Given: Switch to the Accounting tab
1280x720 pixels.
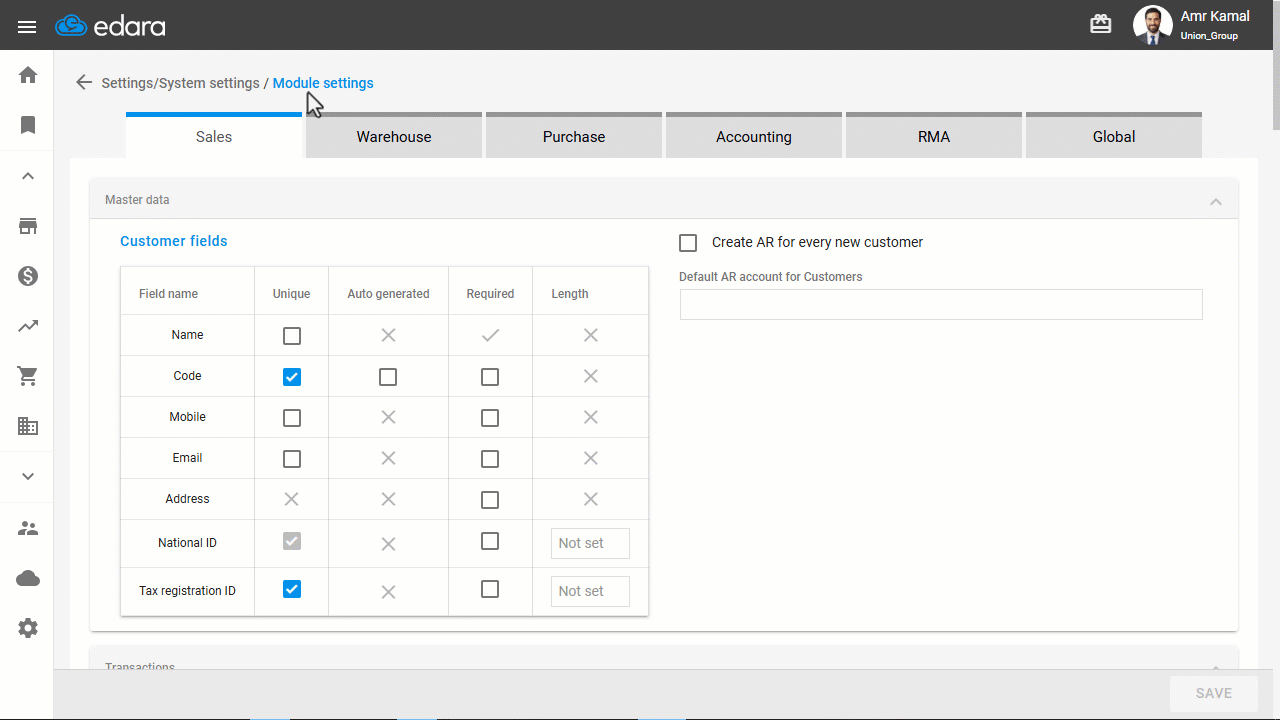Looking at the screenshot, I should [754, 135].
